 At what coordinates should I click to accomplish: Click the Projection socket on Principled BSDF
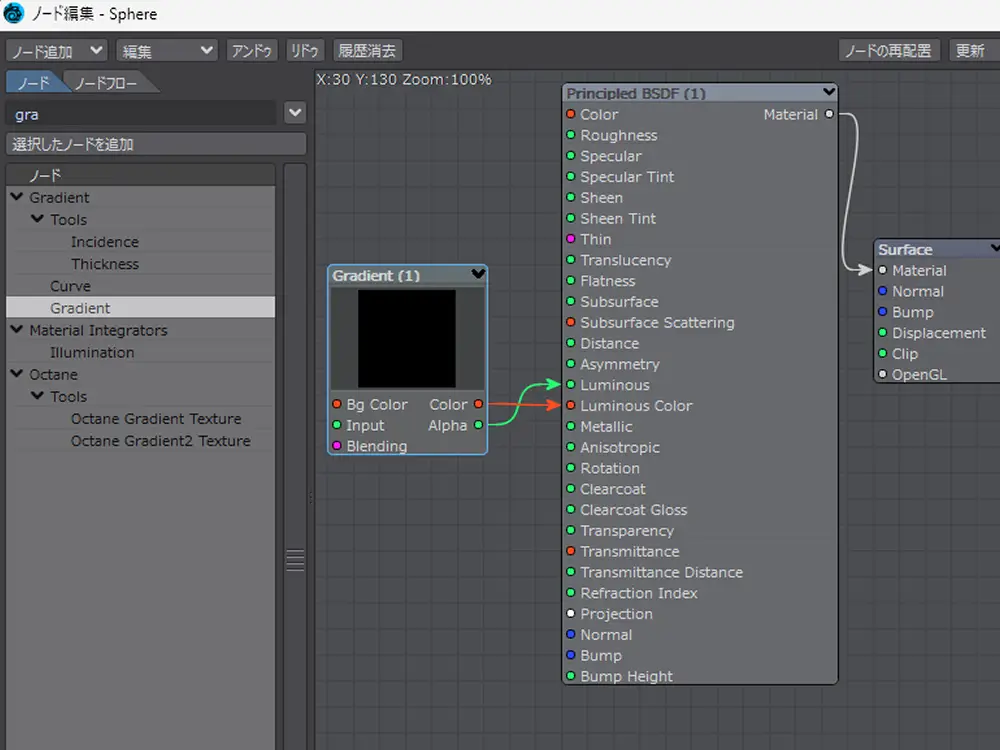click(x=571, y=614)
